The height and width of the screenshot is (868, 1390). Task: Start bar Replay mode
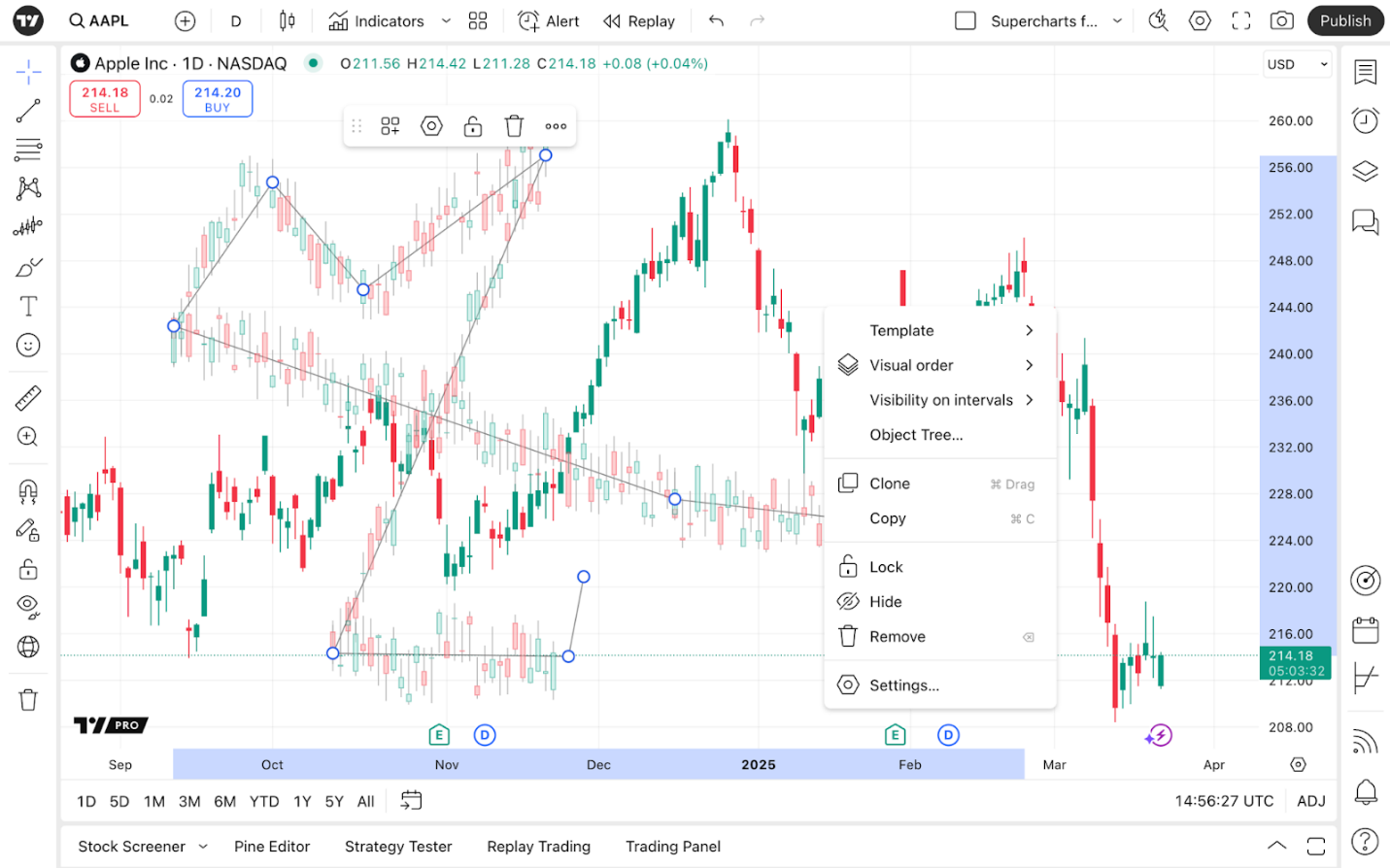click(x=639, y=20)
